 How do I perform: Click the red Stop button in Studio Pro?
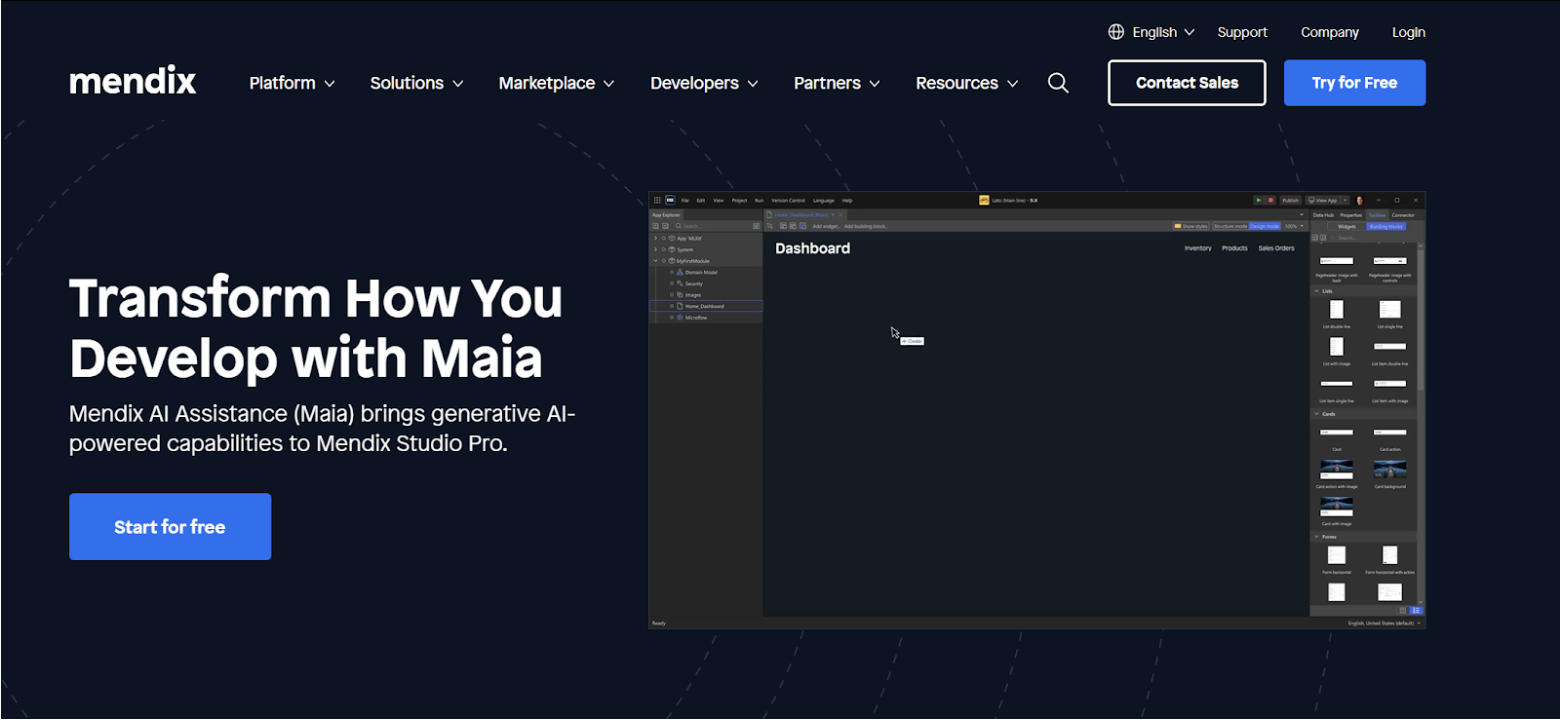pyautogui.click(x=1271, y=200)
